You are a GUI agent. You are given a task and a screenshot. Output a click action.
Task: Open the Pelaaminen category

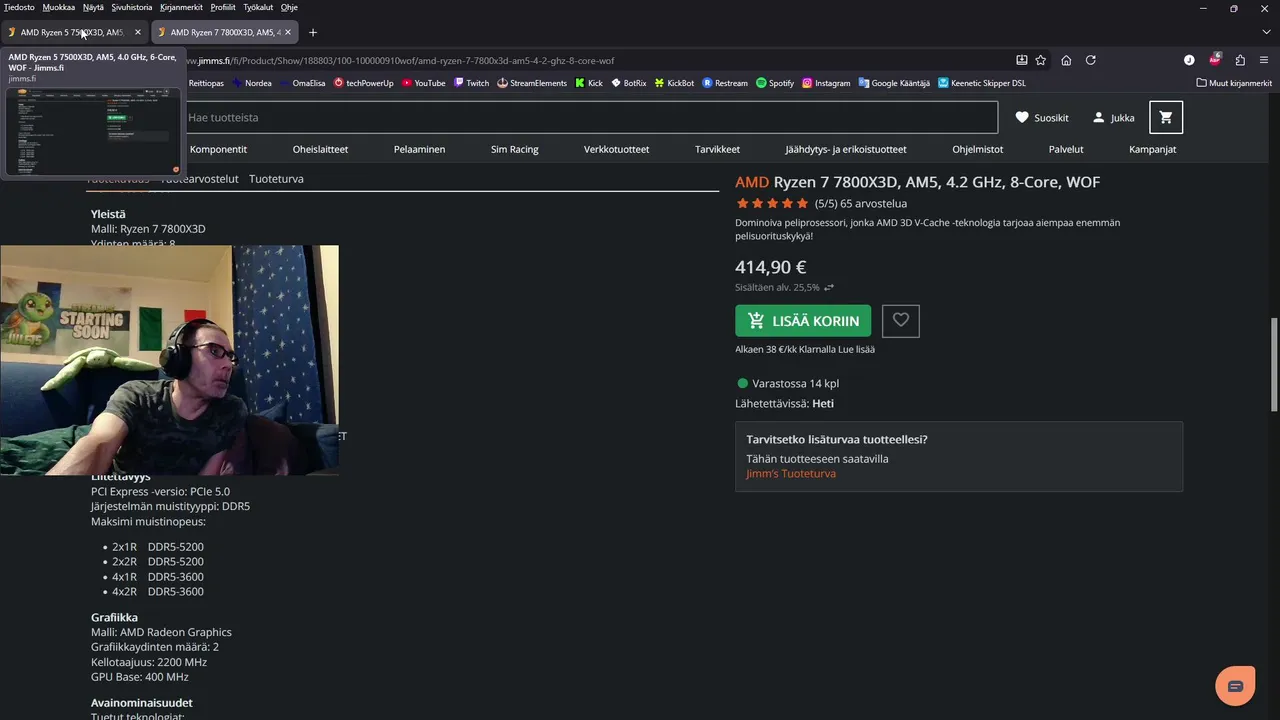[420, 149]
